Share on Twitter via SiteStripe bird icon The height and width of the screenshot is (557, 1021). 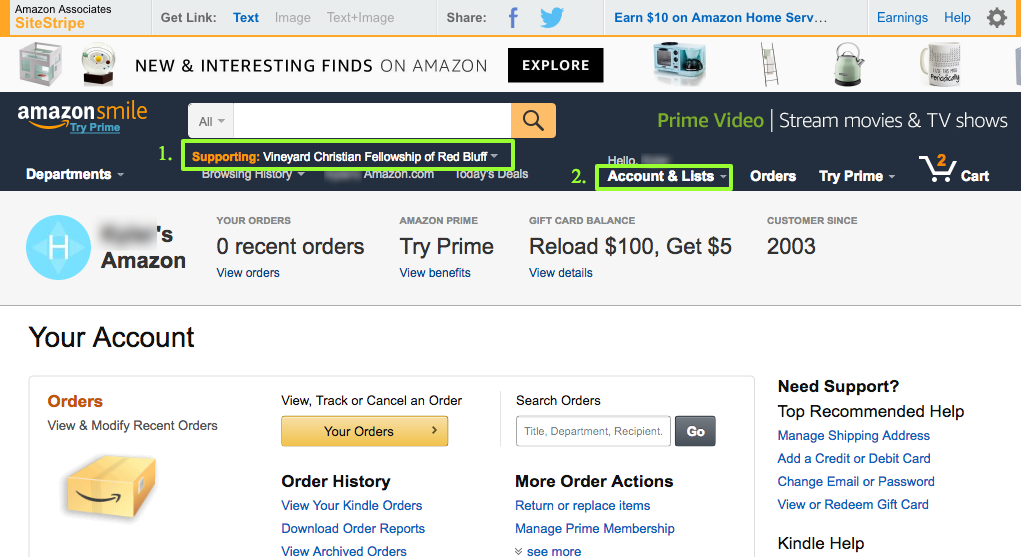(552, 18)
